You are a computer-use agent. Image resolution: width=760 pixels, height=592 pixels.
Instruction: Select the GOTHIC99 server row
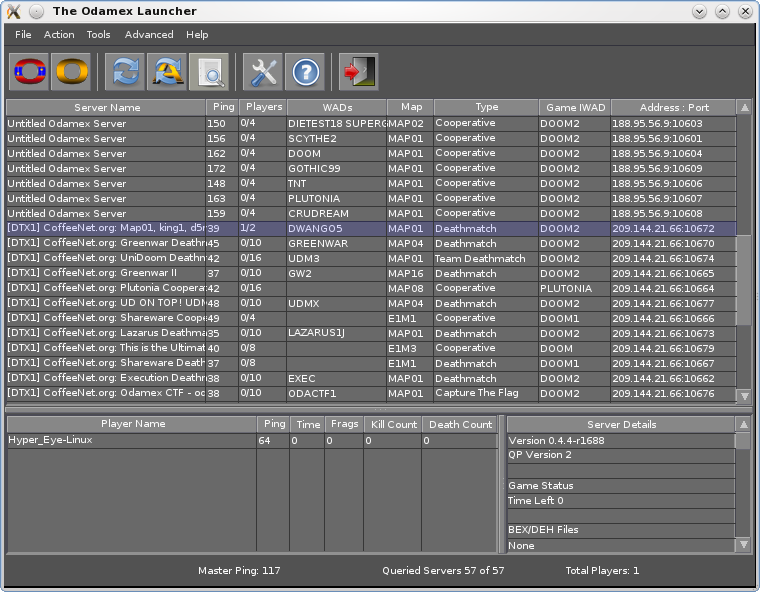click(371, 168)
